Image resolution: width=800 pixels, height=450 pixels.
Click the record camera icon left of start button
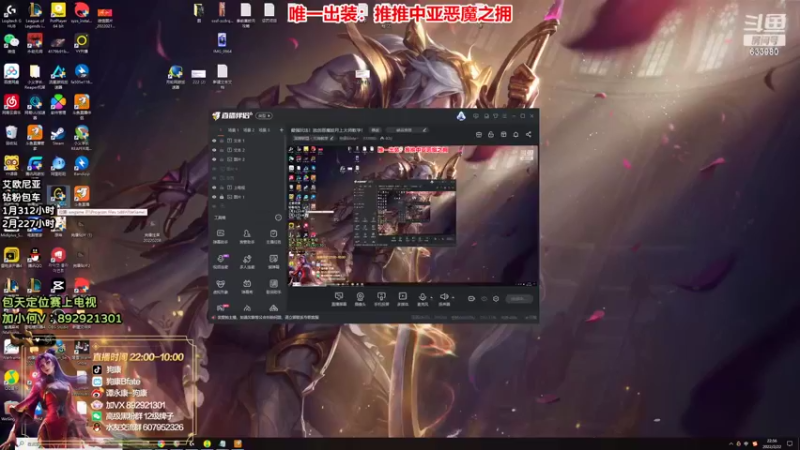pyautogui.click(x=471, y=299)
